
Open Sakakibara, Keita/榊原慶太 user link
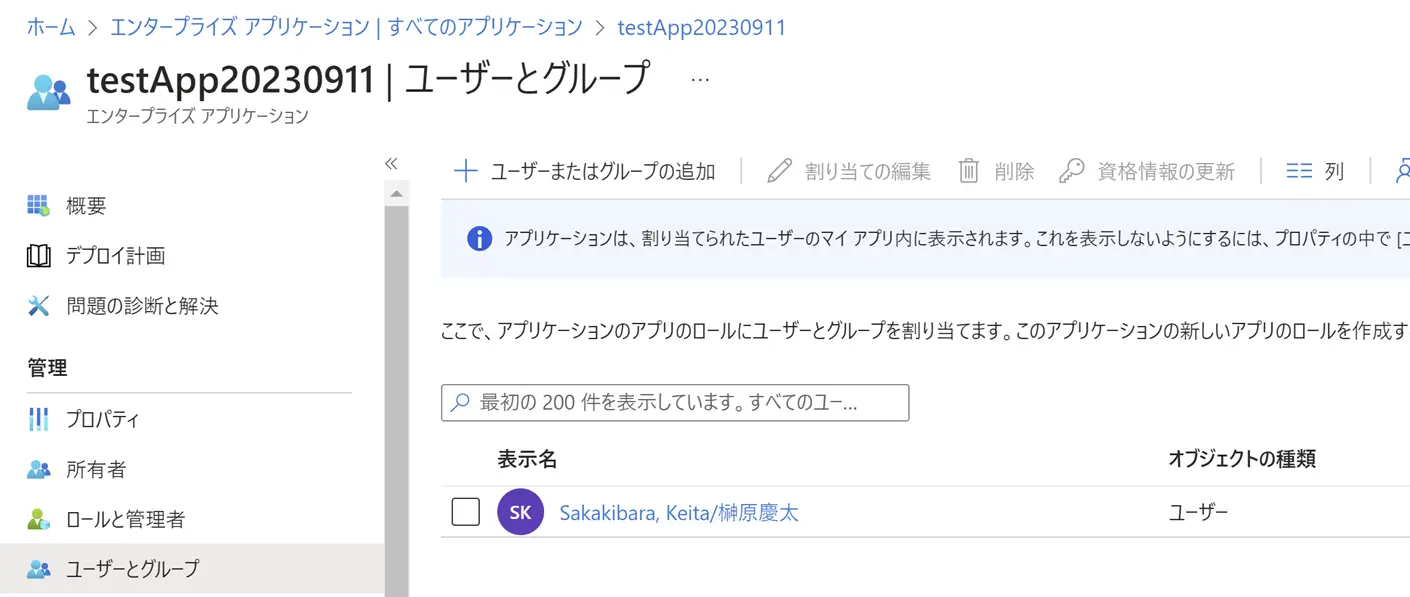pyautogui.click(x=679, y=514)
